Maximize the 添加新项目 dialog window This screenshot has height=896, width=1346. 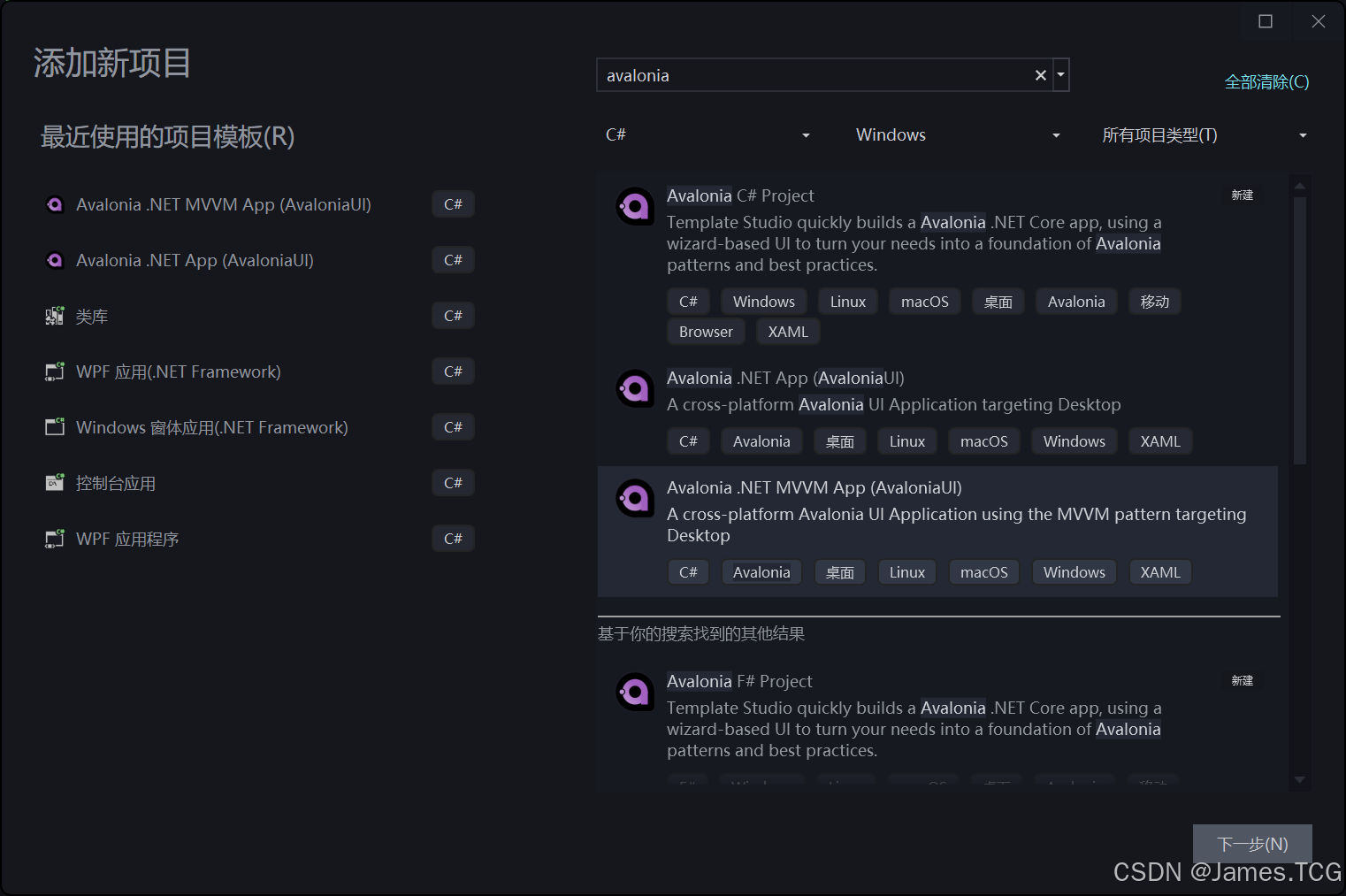[1266, 21]
